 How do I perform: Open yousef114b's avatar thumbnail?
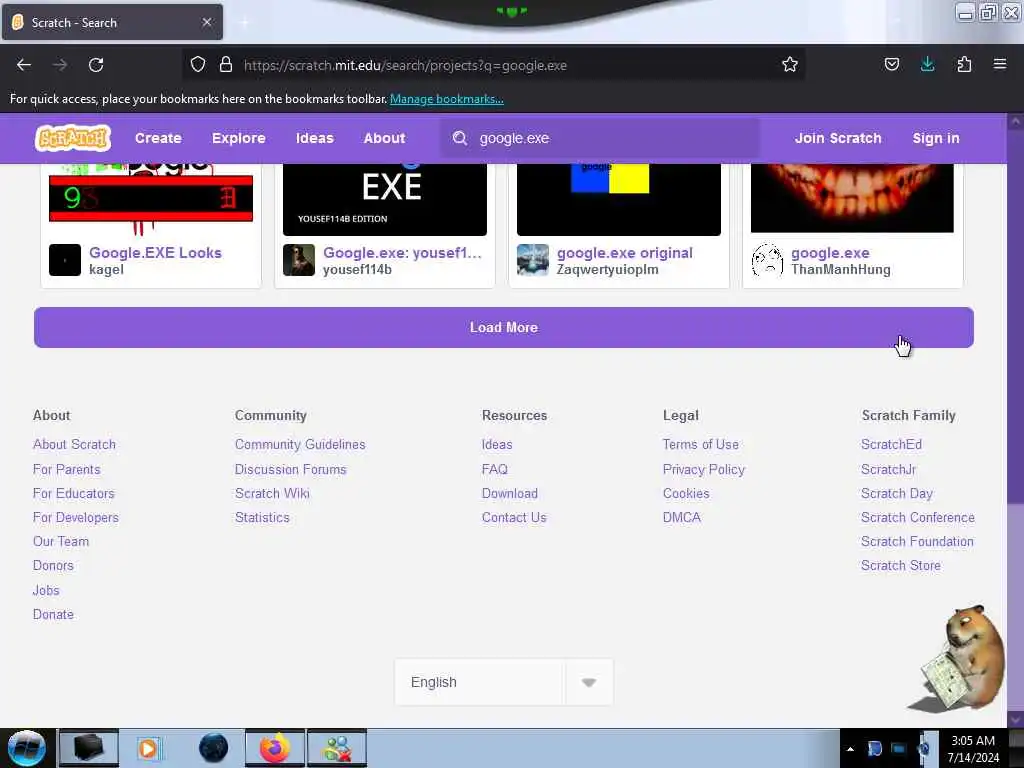click(x=298, y=260)
